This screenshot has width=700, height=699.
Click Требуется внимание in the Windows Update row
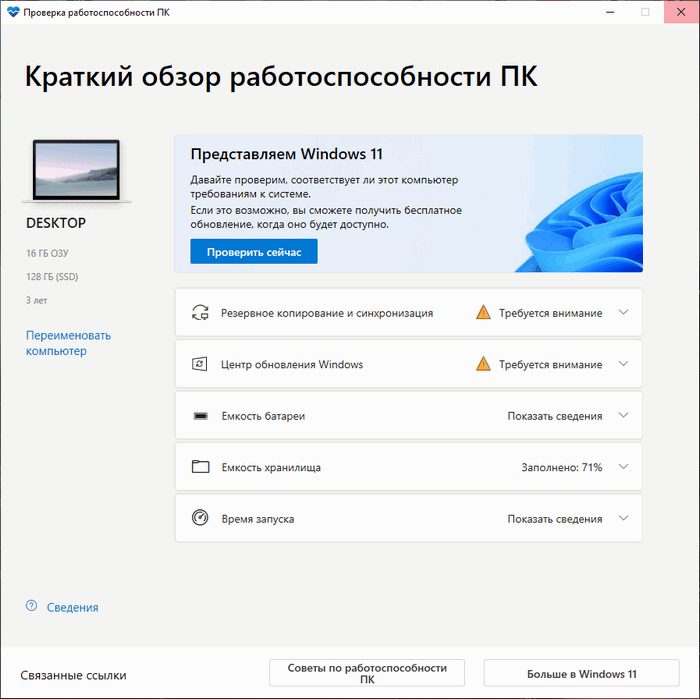pyautogui.click(x=550, y=365)
